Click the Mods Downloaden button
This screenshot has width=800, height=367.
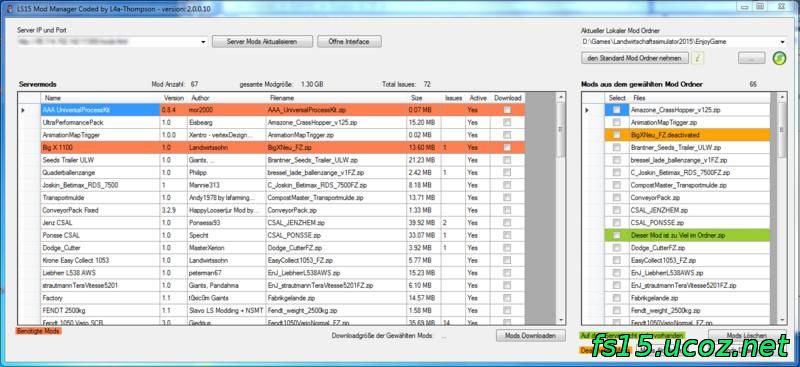(531, 335)
